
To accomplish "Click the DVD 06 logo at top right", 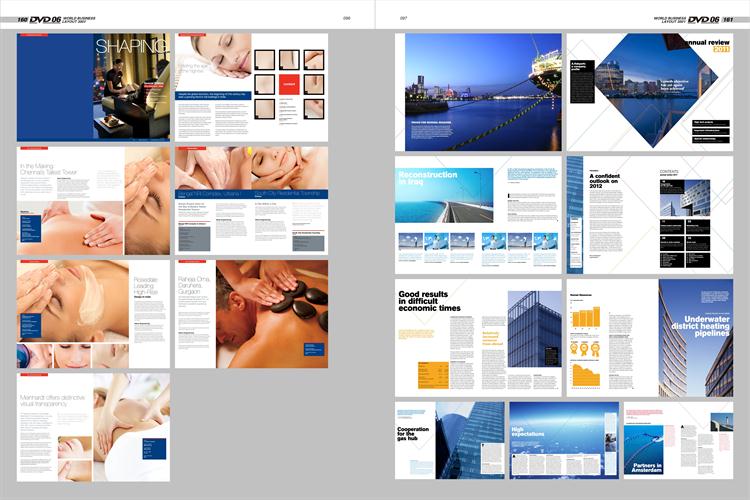I will 704,19.
